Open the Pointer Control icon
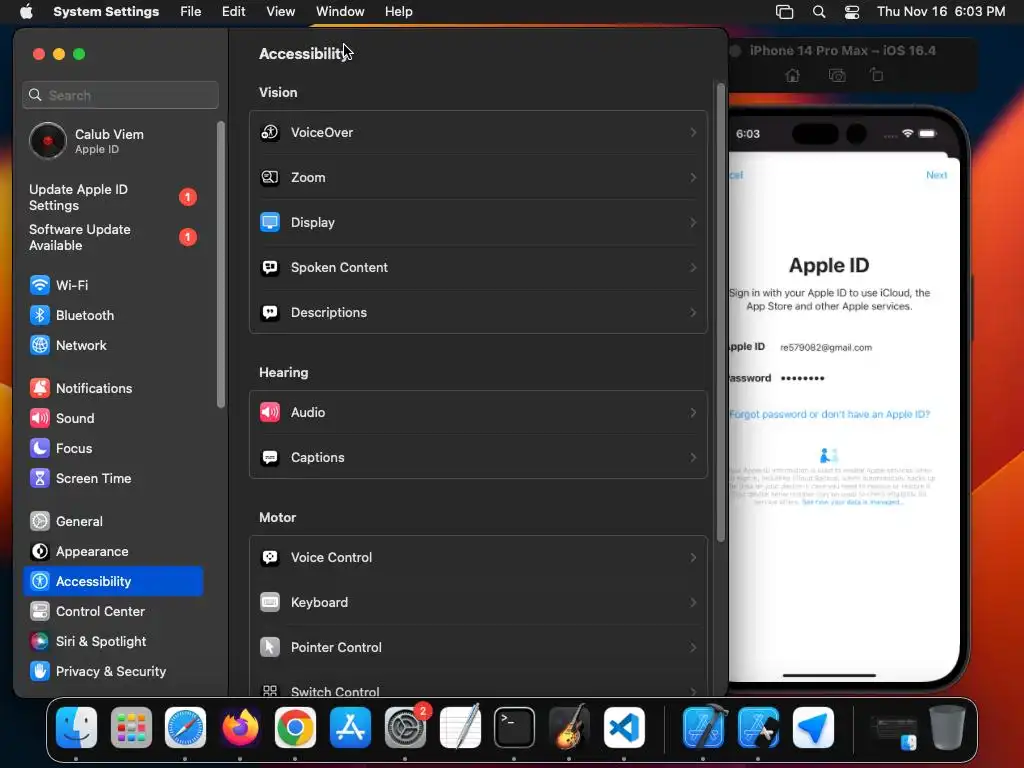The image size is (1024, 768). [x=270, y=647]
